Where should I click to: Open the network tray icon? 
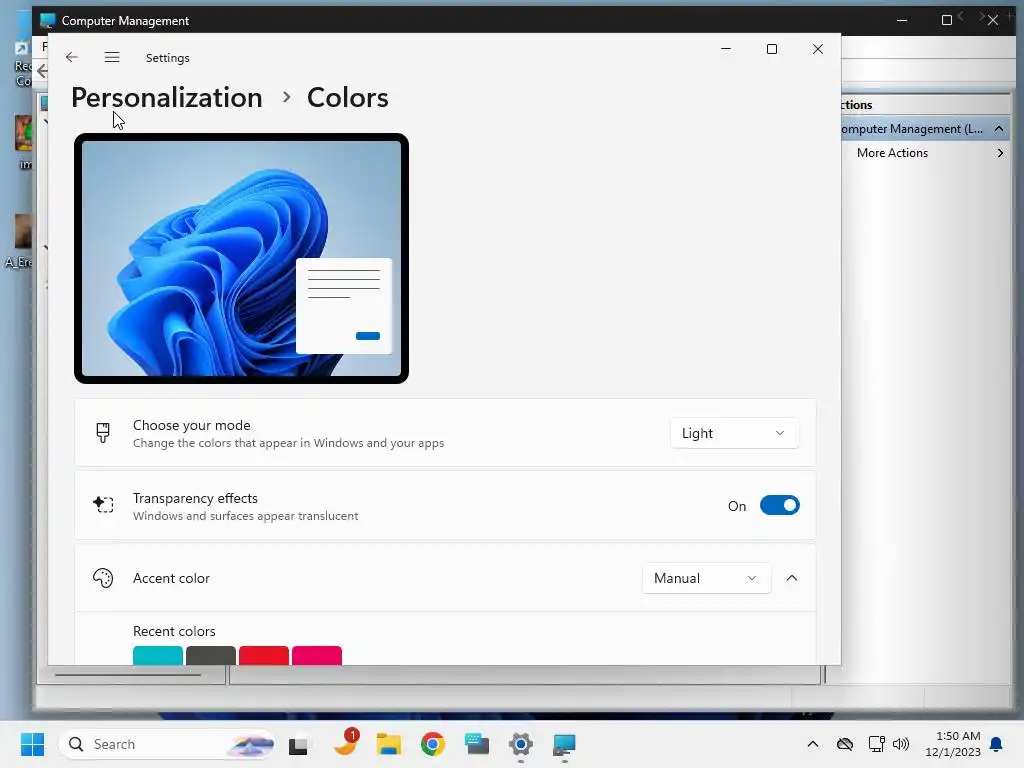(x=876, y=744)
